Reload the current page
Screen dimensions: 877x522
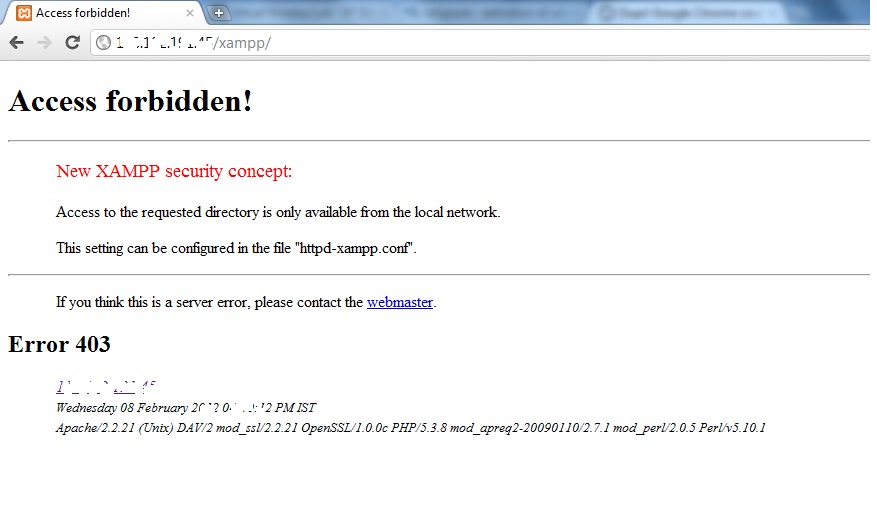[x=73, y=43]
